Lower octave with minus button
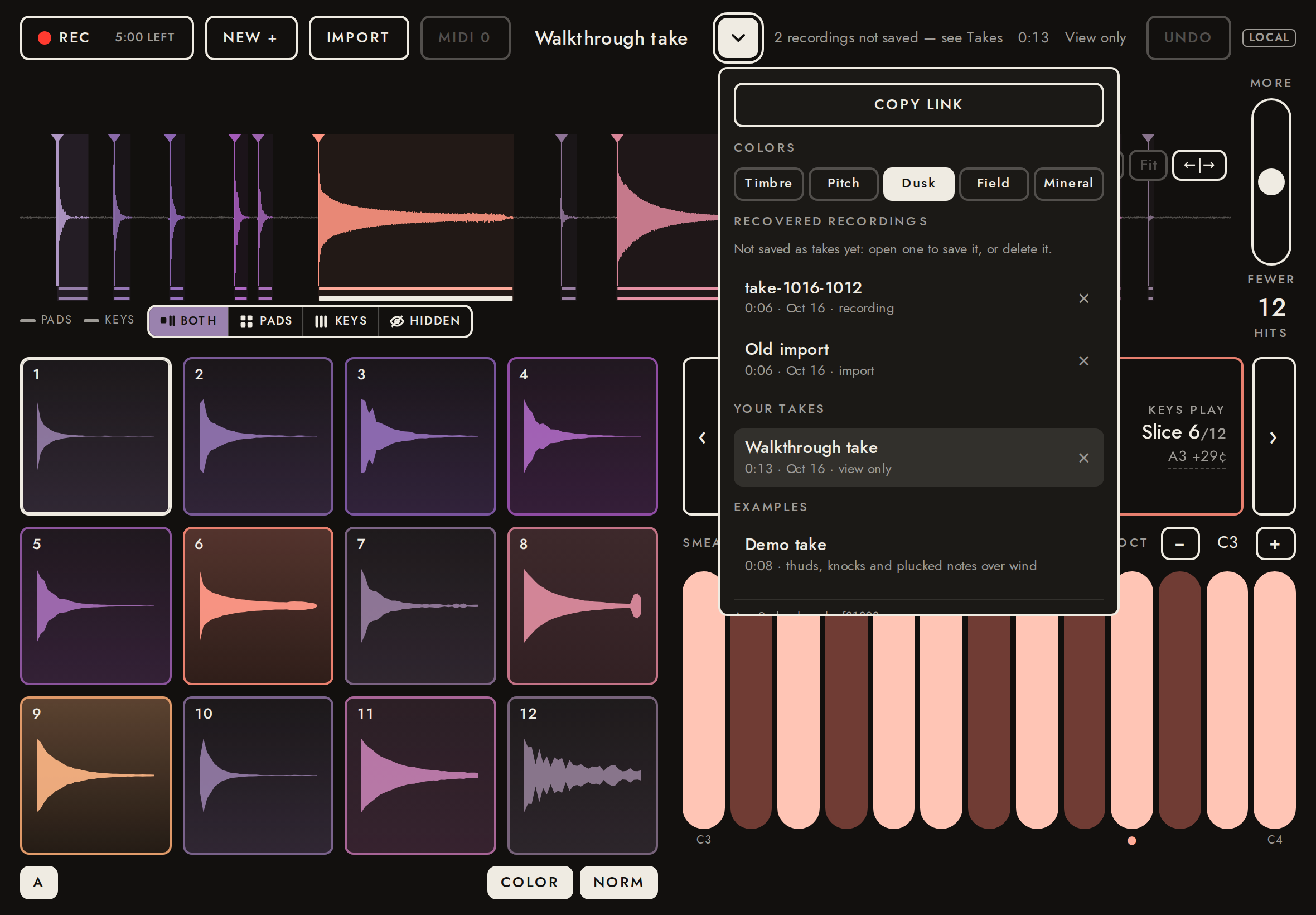 tap(1179, 543)
